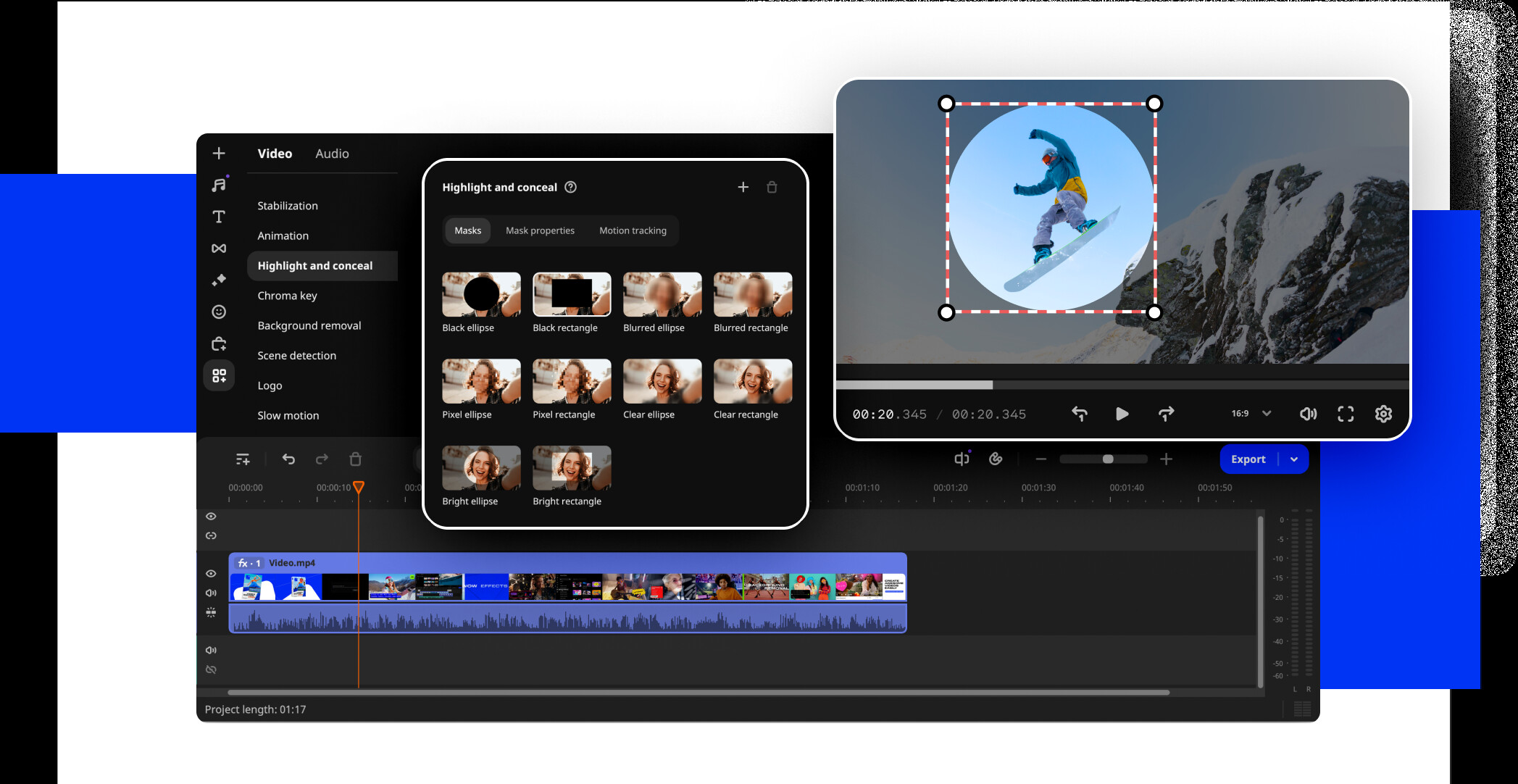Delete the selected clip with the trash icon
The image size is (1518, 784).
pyautogui.click(x=355, y=459)
